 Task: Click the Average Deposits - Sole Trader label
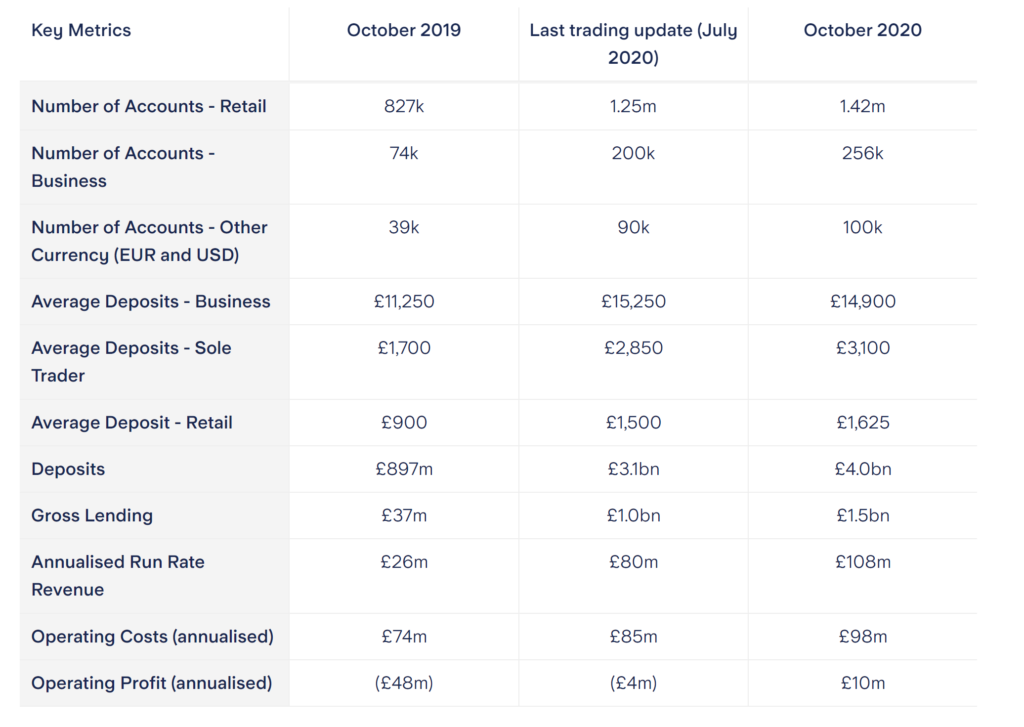tap(131, 361)
